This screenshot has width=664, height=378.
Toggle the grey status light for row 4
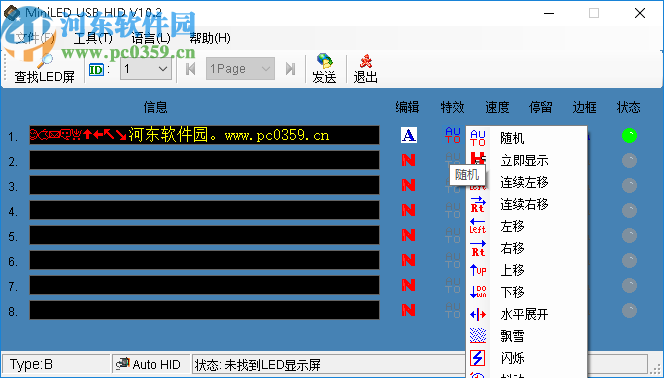(629, 210)
